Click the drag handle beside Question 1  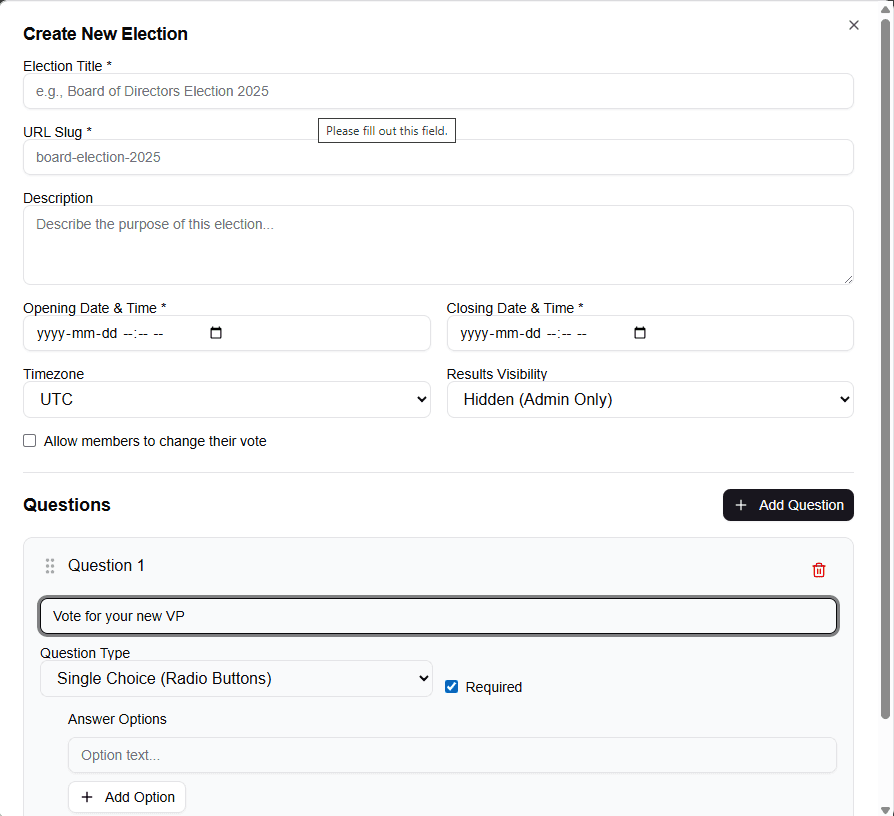click(49, 565)
